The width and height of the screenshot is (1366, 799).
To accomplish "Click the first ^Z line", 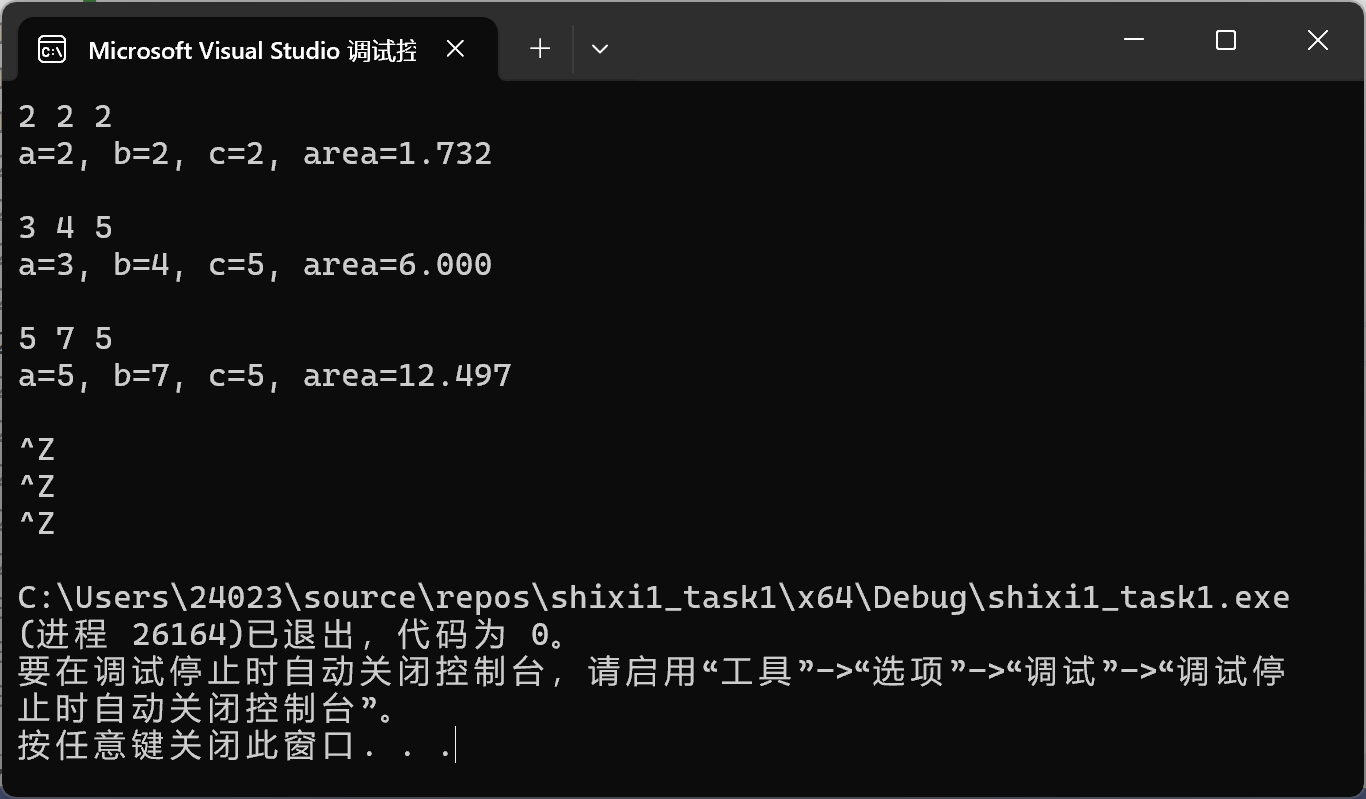I will [37, 449].
